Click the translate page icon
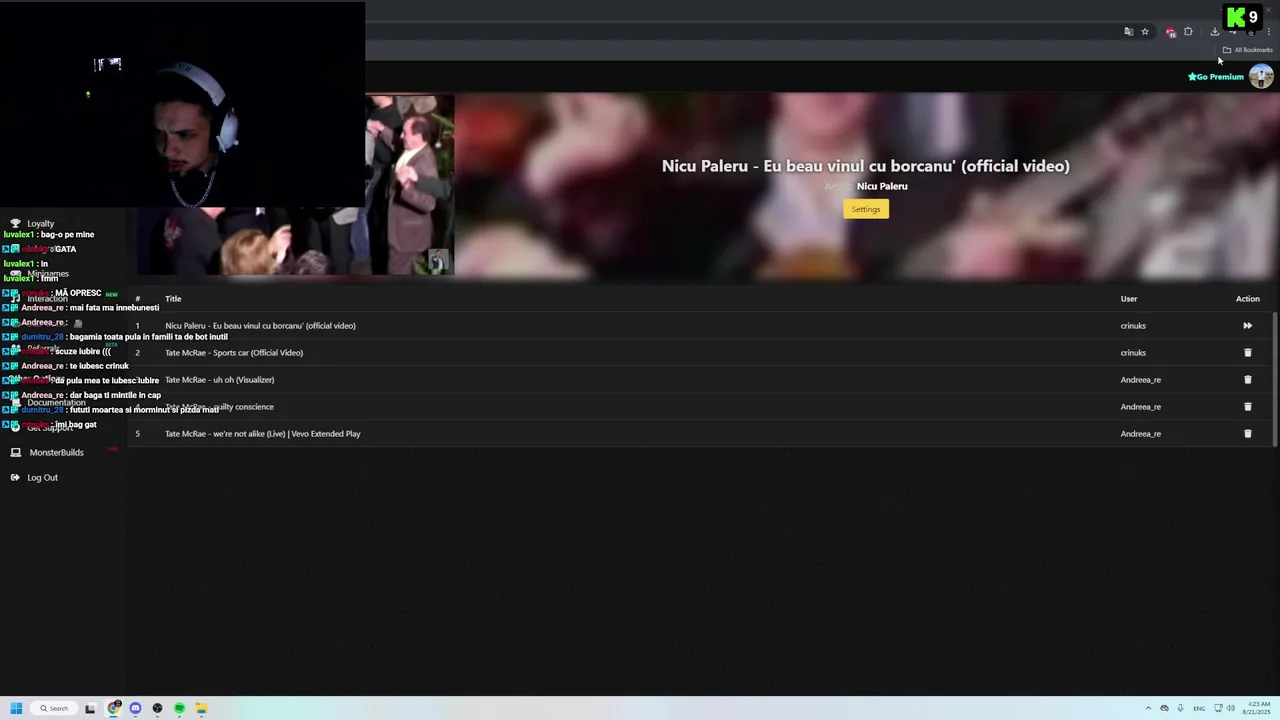The image size is (1280, 720). coord(1129,32)
